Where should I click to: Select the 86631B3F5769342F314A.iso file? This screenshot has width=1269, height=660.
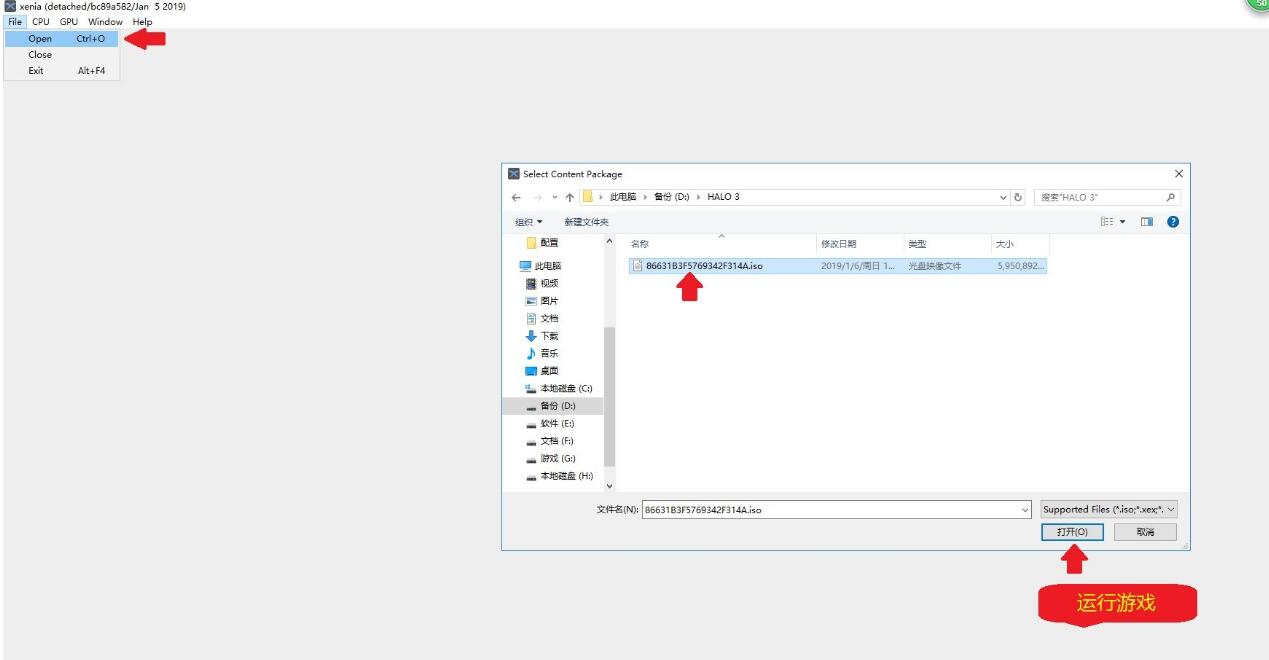click(x=704, y=266)
